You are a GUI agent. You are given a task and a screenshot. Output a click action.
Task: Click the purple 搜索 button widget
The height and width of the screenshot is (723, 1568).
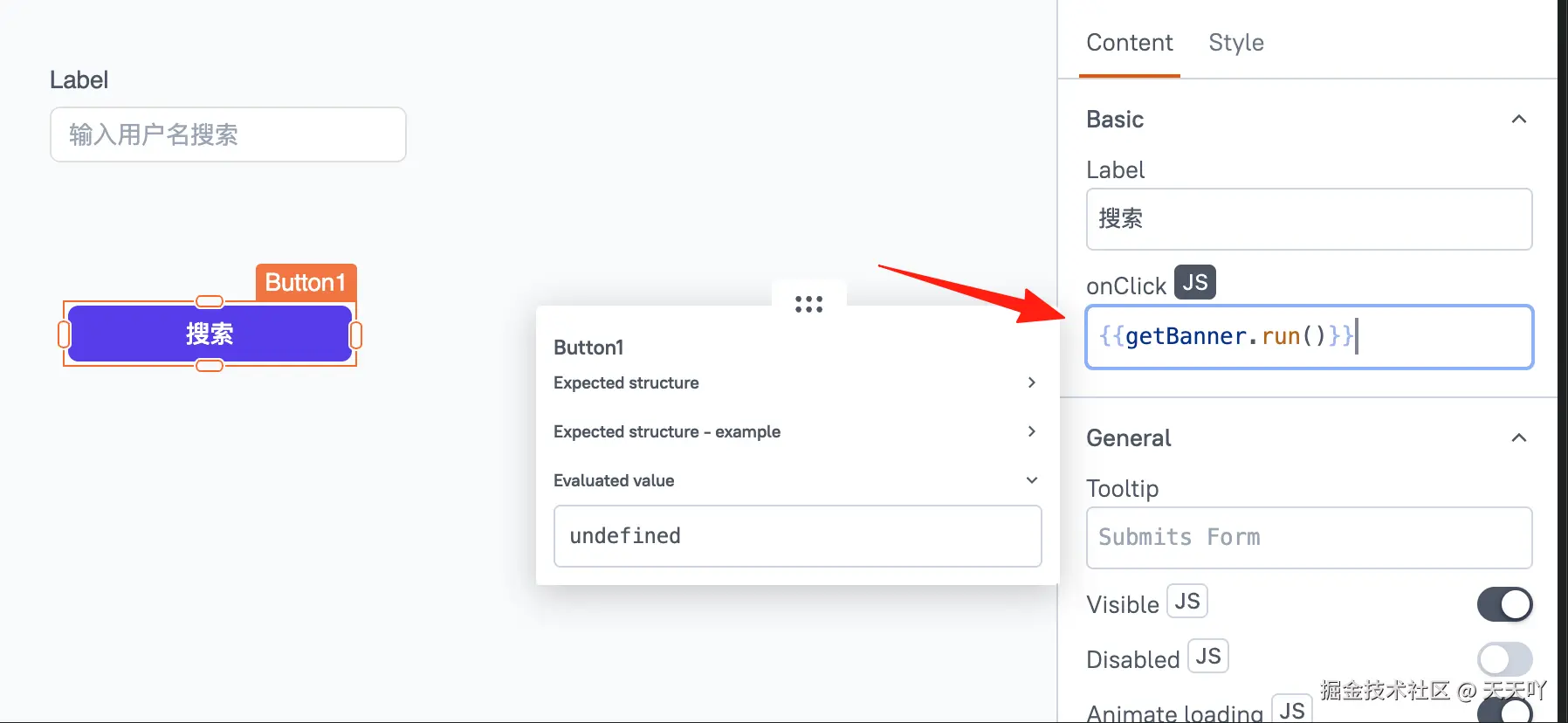coord(210,334)
